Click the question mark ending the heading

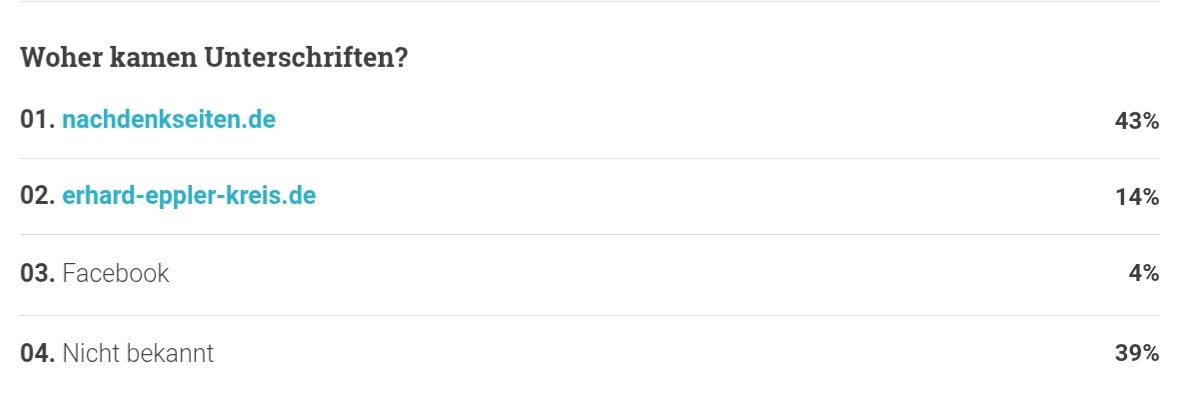pyautogui.click(x=401, y=58)
